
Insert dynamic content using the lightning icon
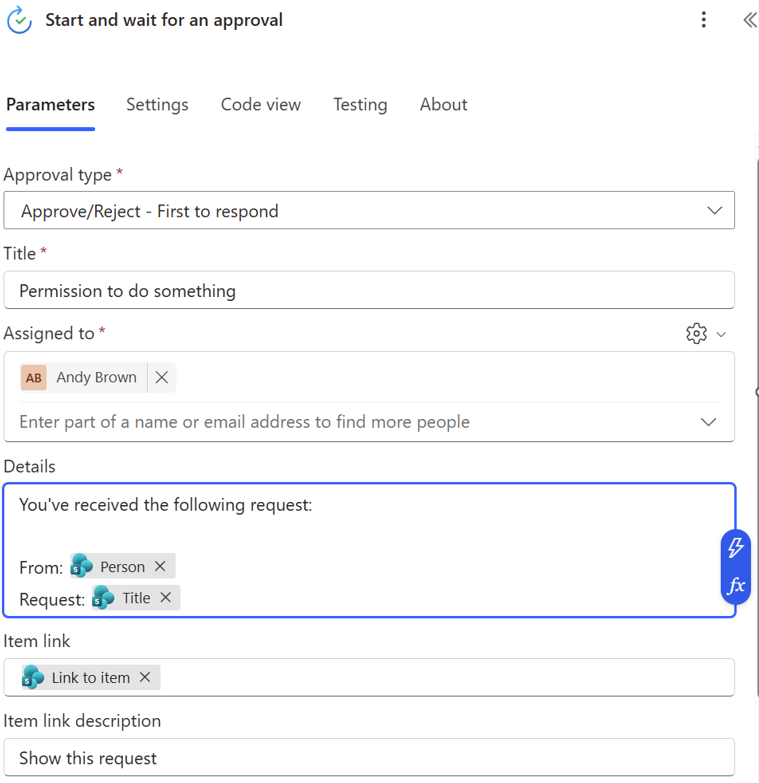coord(736,548)
